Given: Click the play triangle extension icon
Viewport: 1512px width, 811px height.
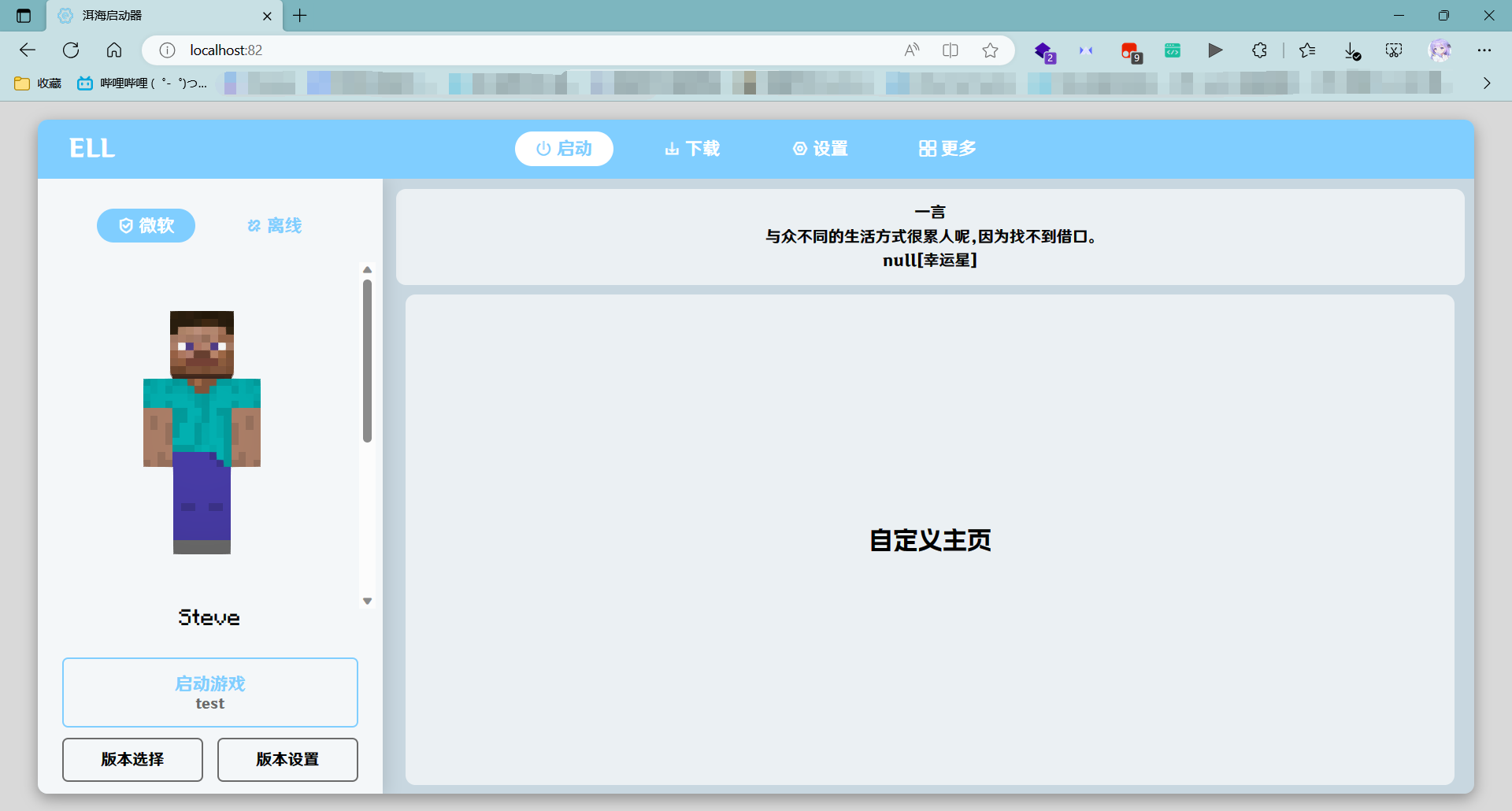Looking at the screenshot, I should [x=1215, y=50].
